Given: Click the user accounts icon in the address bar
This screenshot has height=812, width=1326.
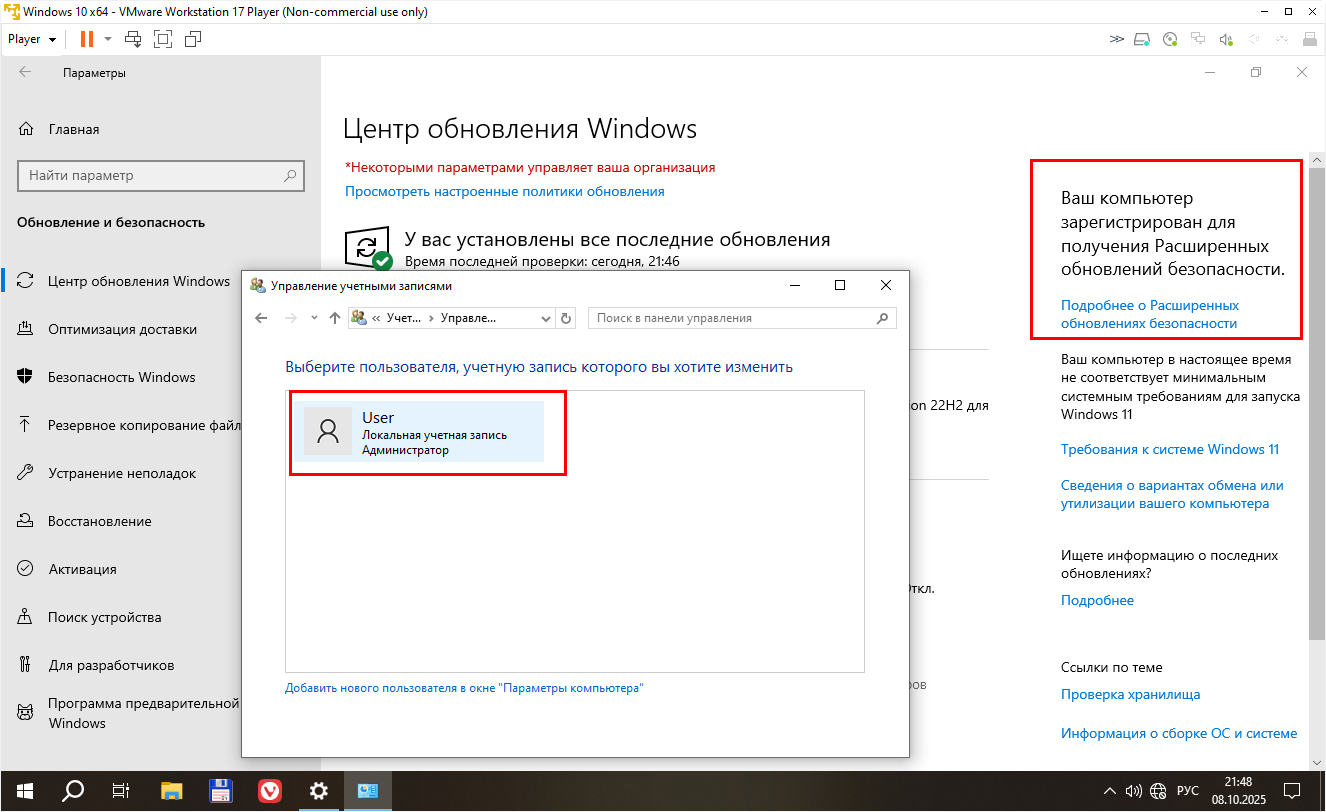Looking at the screenshot, I should [359, 318].
